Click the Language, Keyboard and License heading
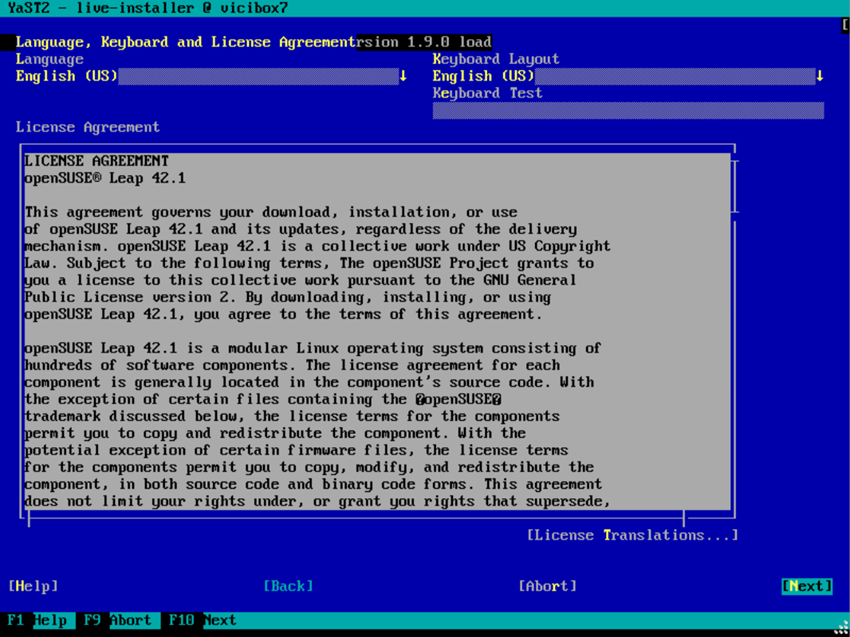 (185, 42)
